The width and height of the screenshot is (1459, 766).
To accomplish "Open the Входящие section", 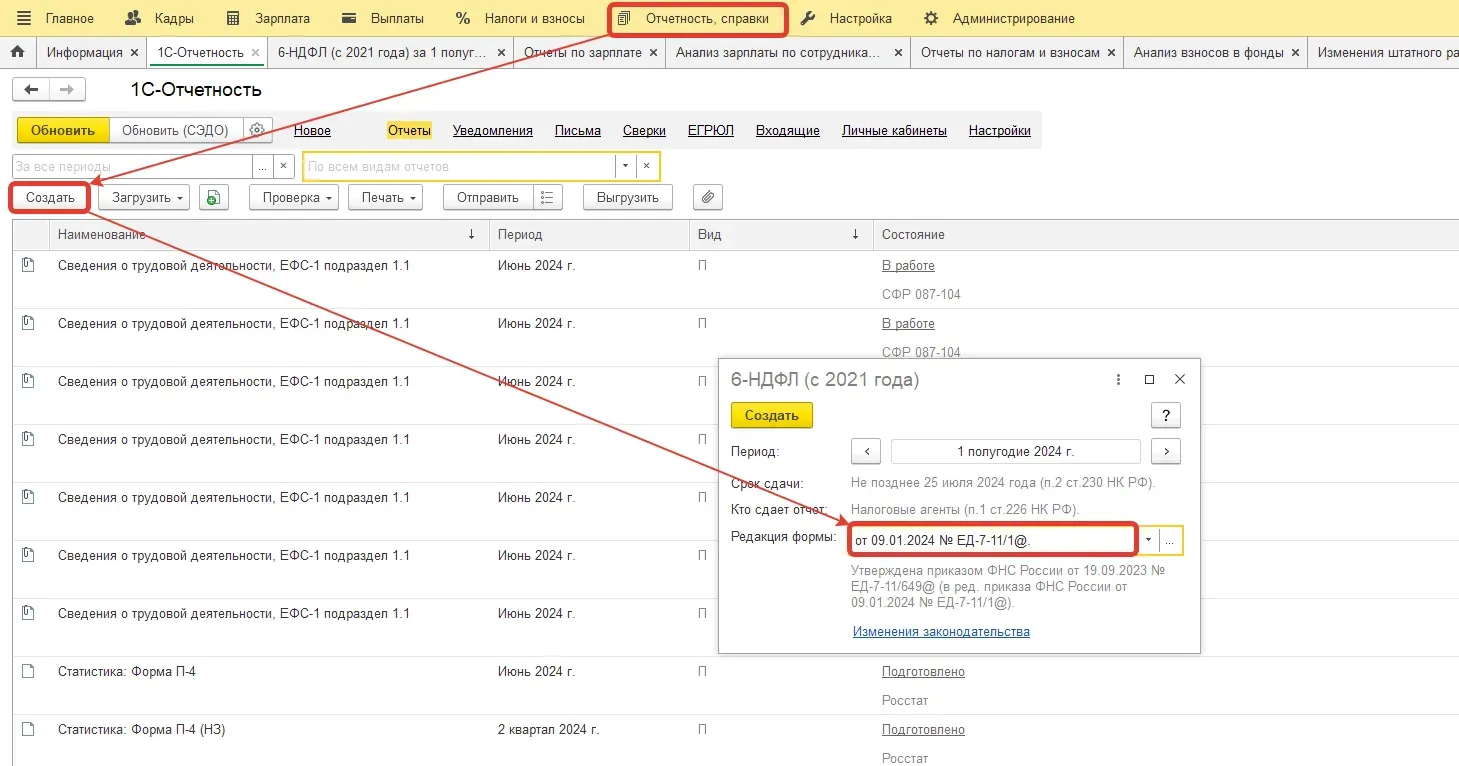I will click(788, 131).
